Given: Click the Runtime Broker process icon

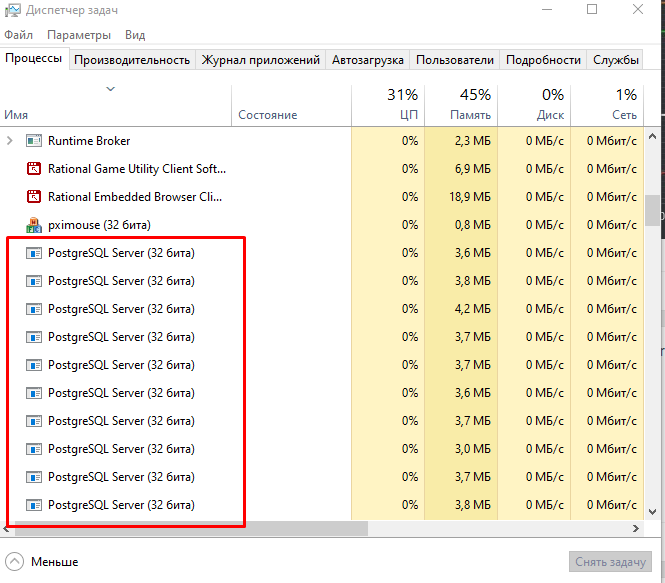Looking at the screenshot, I should (x=34, y=140).
